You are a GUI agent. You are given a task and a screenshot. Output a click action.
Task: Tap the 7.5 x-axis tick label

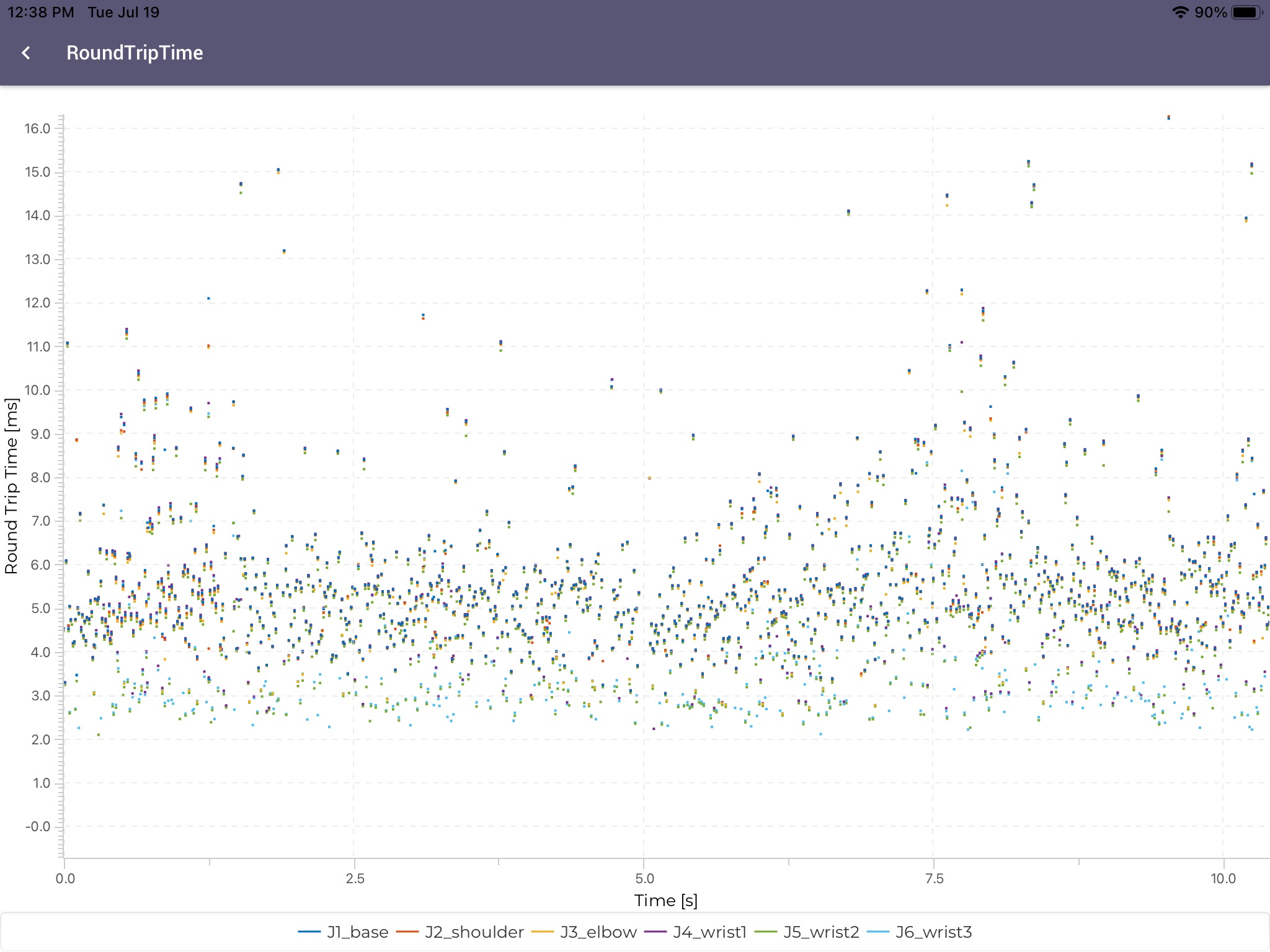(934, 878)
